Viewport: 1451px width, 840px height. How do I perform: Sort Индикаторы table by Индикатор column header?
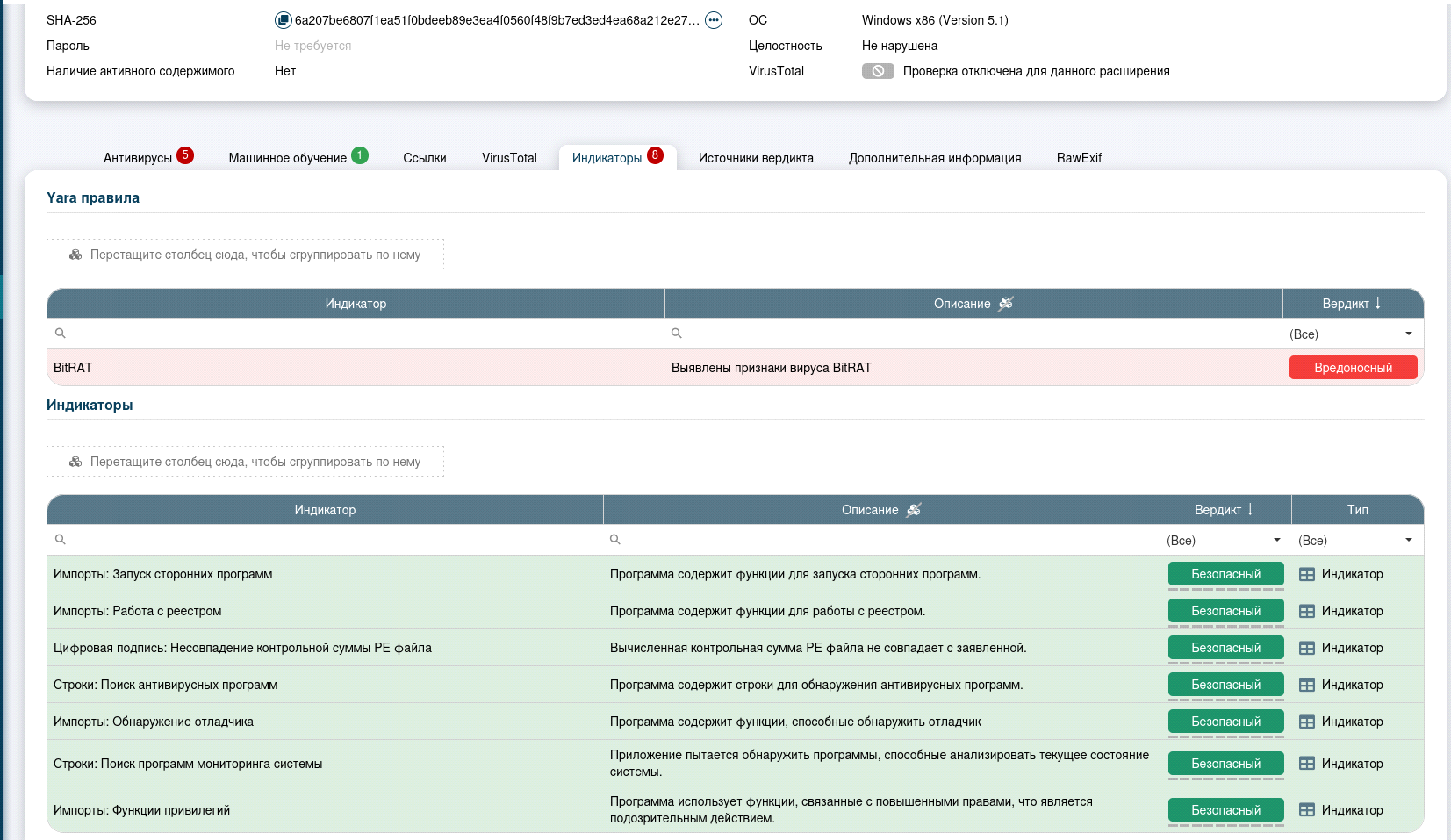325,510
